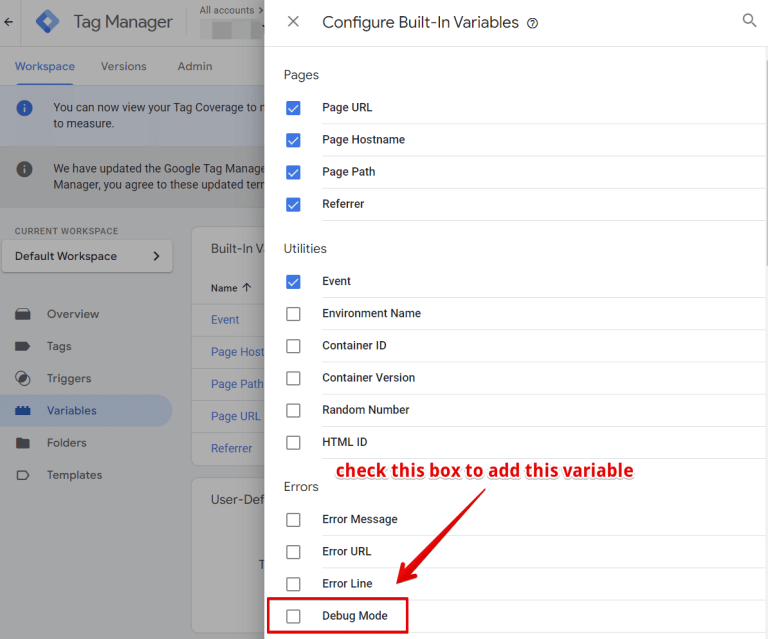This screenshot has width=768, height=639.
Task: Check the Error Message checkbox
Action: 293,520
